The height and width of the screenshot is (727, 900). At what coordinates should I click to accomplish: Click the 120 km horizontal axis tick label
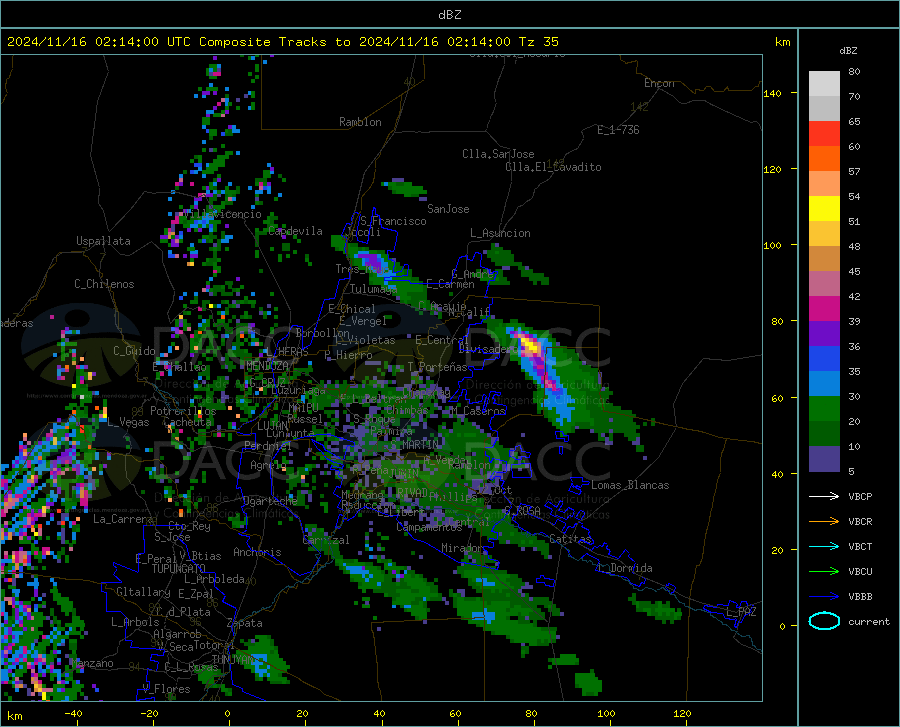[682, 714]
